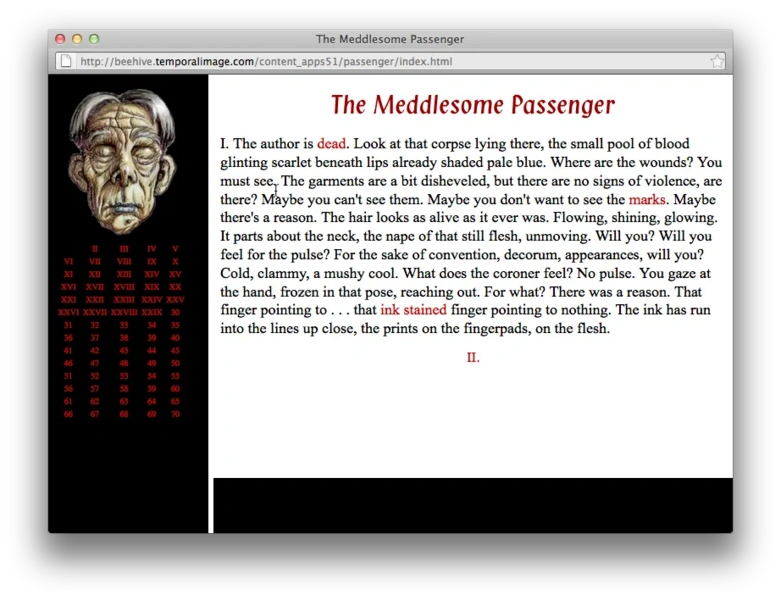Open chapter XXVI in sidebar index
The width and height of the screenshot is (781, 600).
(x=68, y=312)
